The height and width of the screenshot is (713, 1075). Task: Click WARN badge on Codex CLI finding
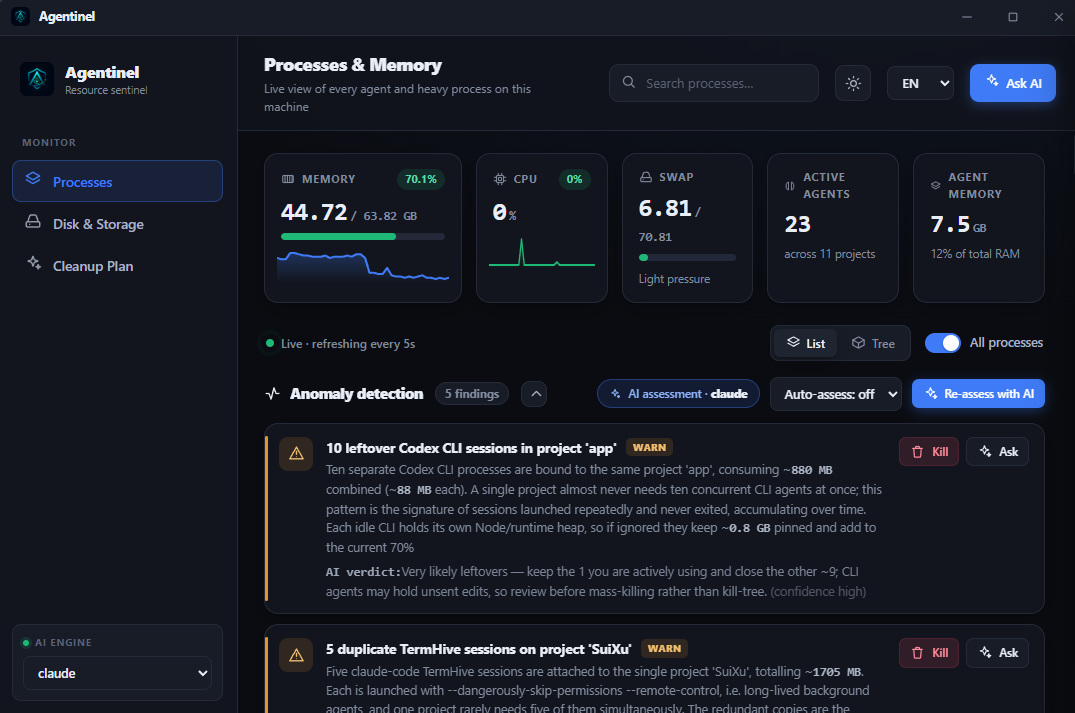pos(649,448)
